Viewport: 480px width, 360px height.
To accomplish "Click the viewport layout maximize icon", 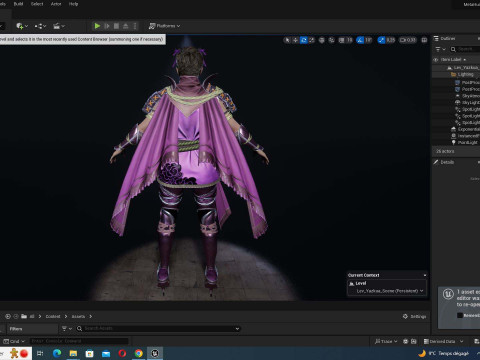I will 424,40.
